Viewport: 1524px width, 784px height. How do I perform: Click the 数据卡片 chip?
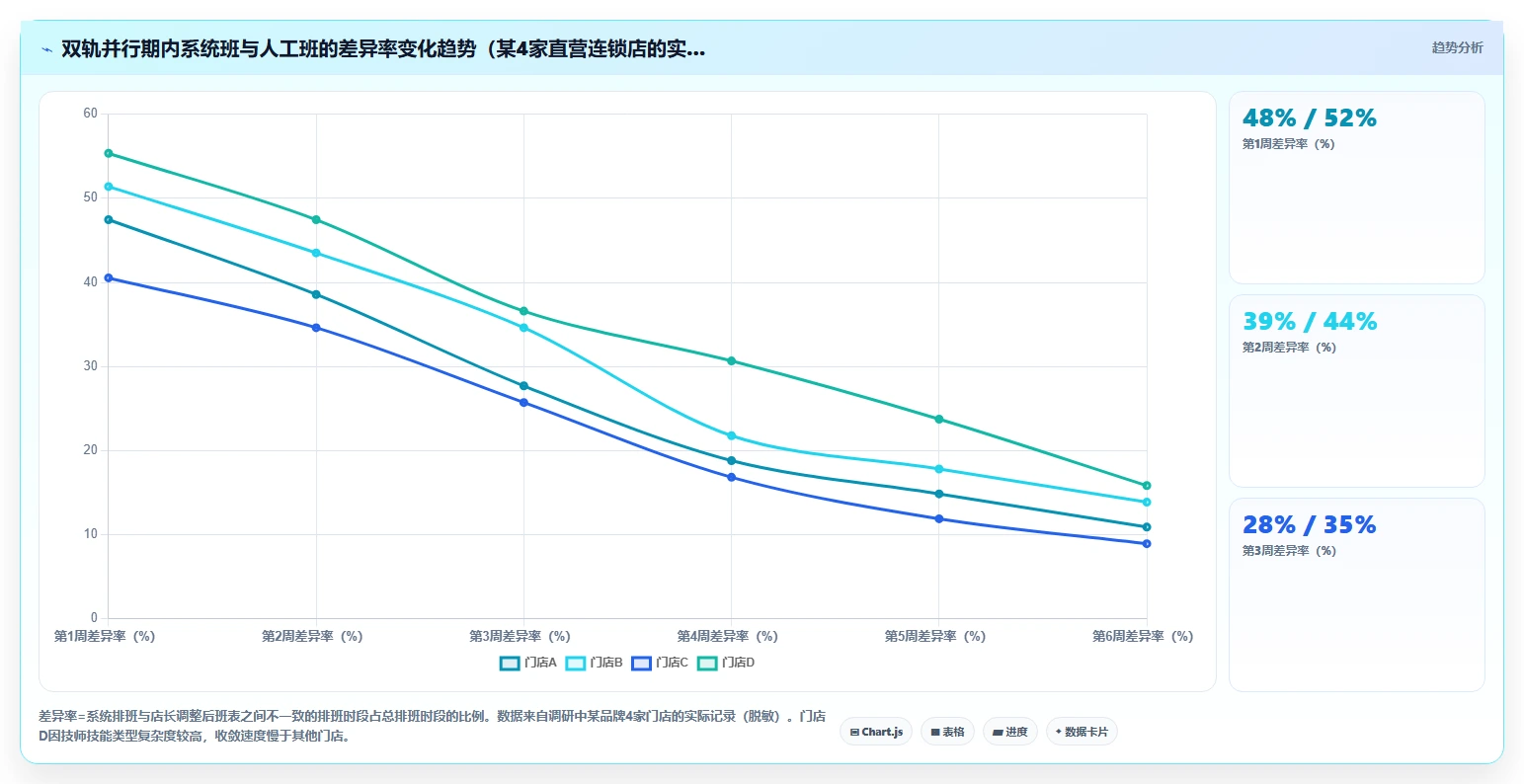(x=1082, y=732)
